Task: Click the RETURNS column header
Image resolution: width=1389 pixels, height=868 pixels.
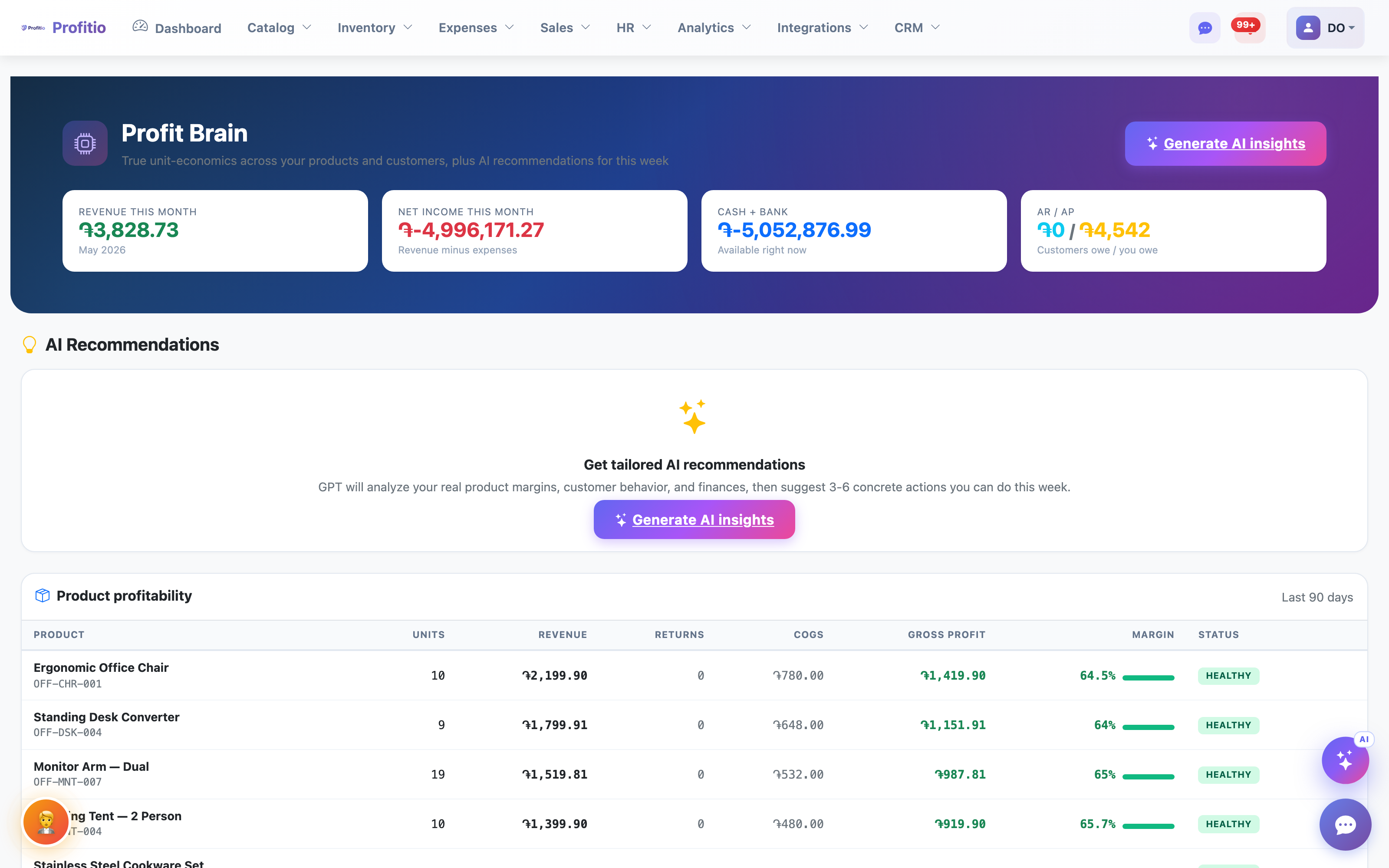Action: [679, 635]
